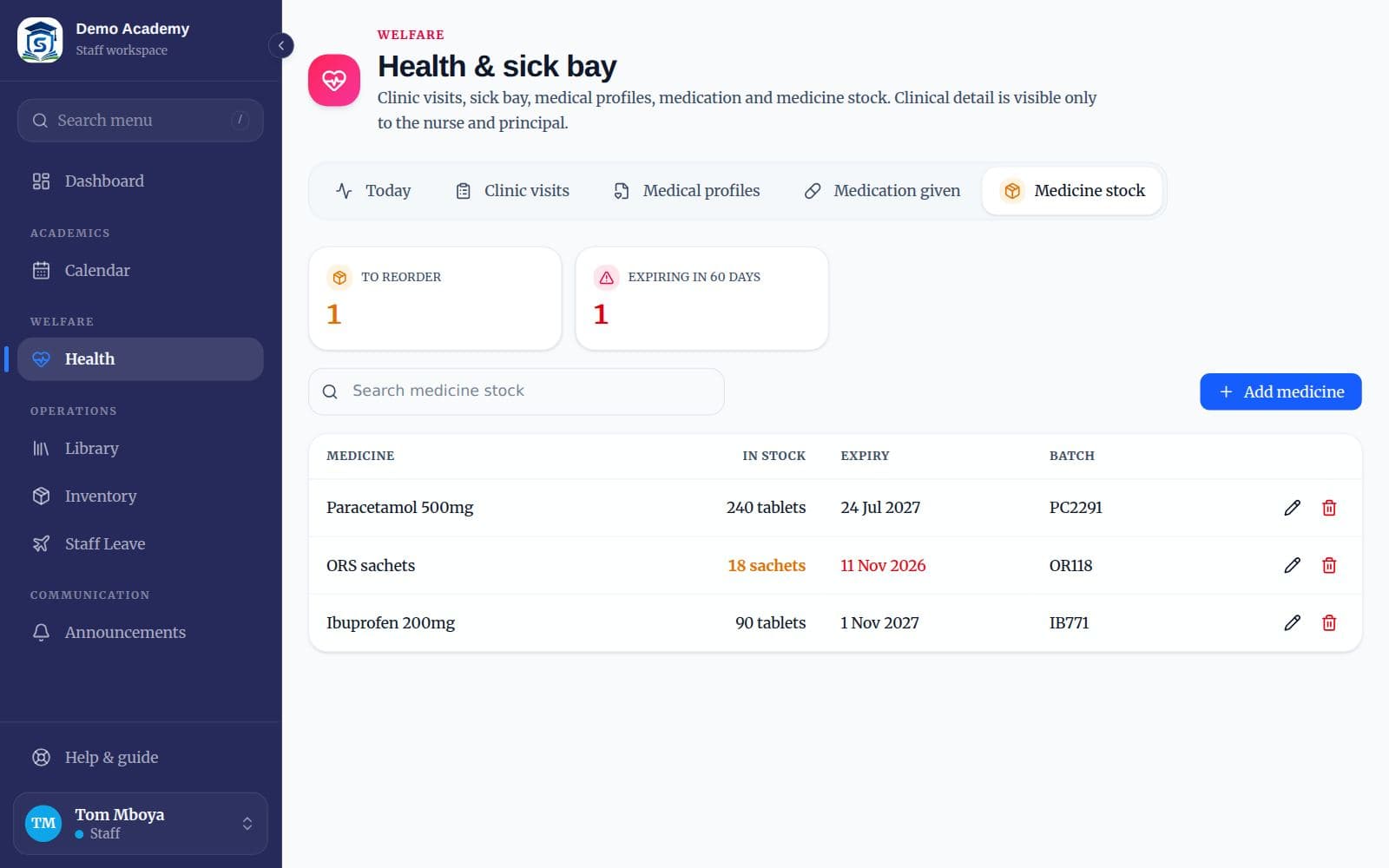Screen dimensions: 1389x868
Task: Focus the Search menu field
Action: coord(140,121)
